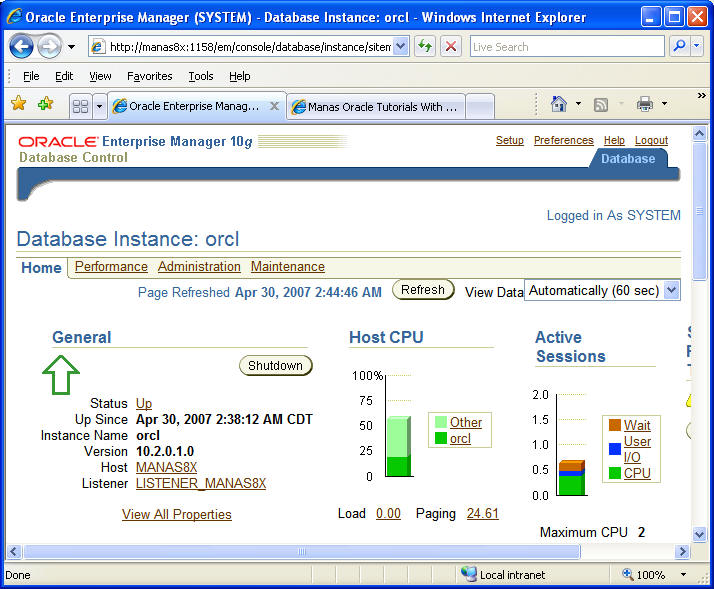The width and height of the screenshot is (714, 589).
Task: Click the Load value 0.00 link
Action: (388, 513)
